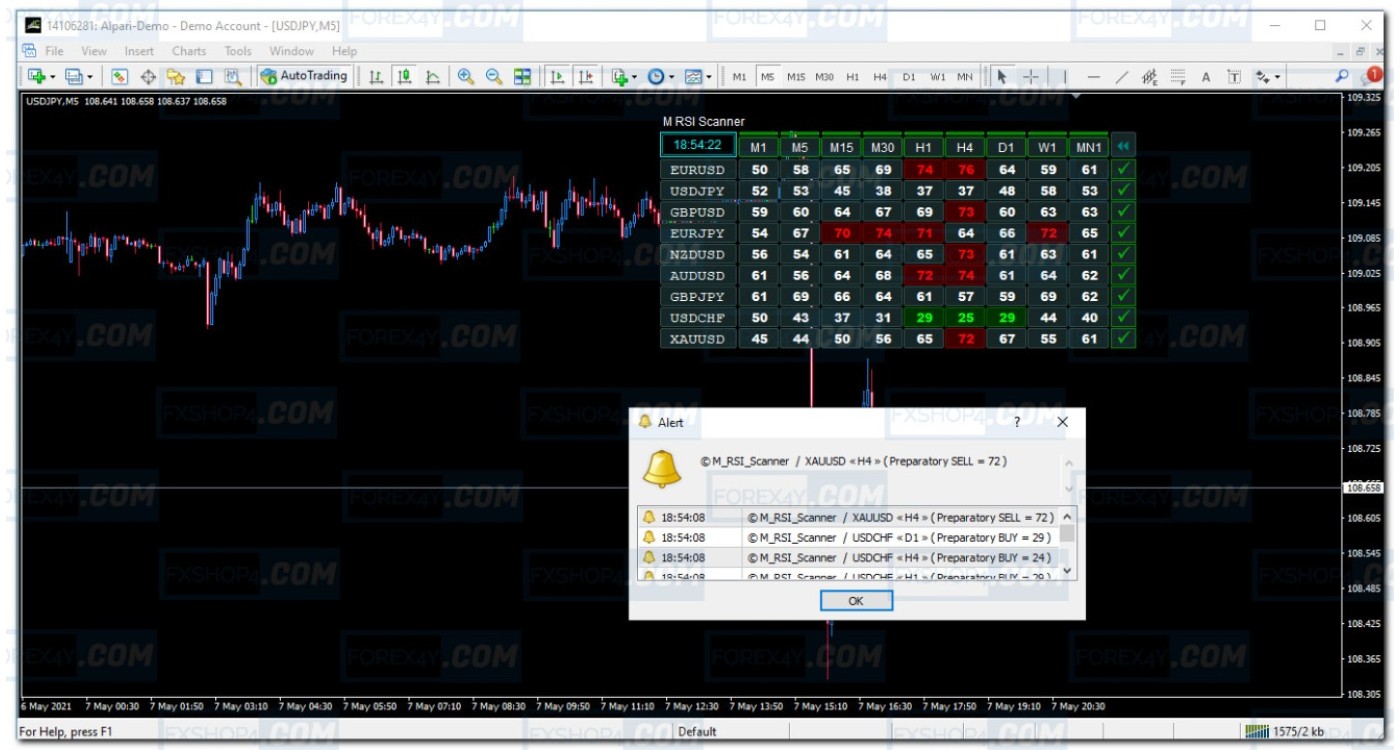1400x750 pixels.
Task: Click the Zoom Out magnifier icon
Action: [494, 77]
